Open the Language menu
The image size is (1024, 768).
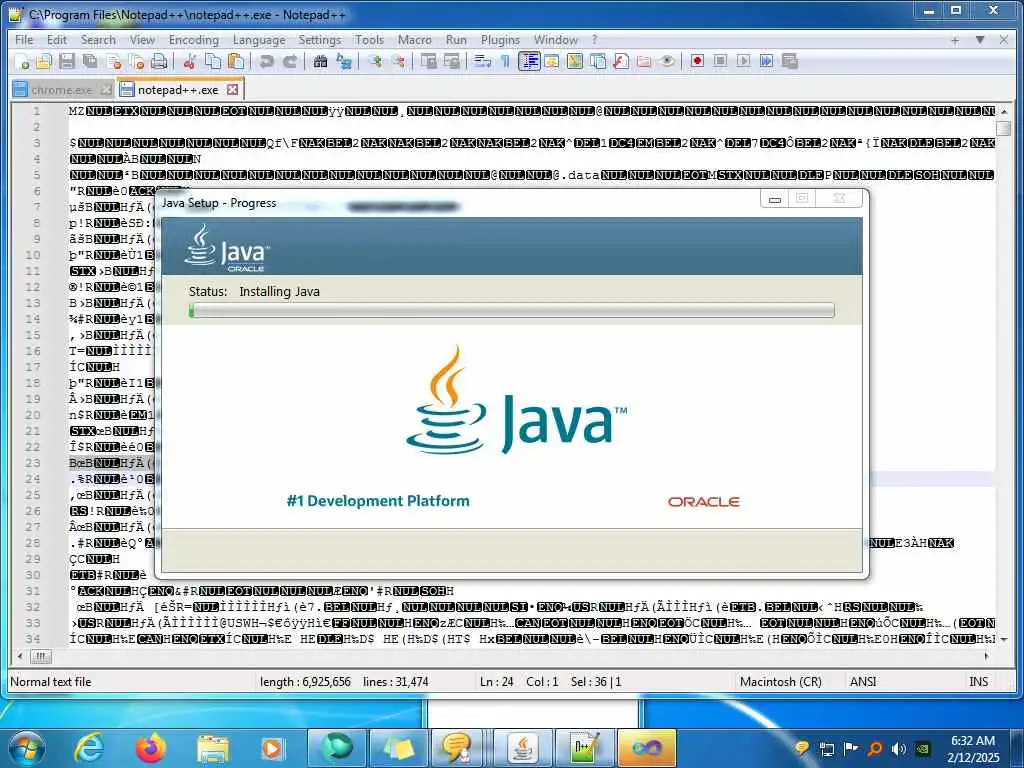pyautogui.click(x=259, y=40)
